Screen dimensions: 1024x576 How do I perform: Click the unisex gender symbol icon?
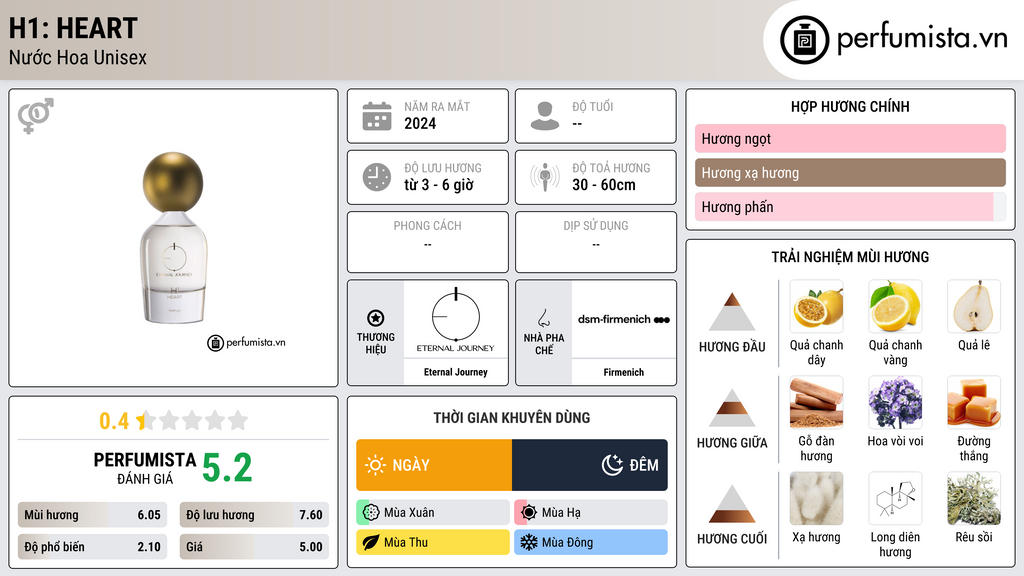point(36,116)
